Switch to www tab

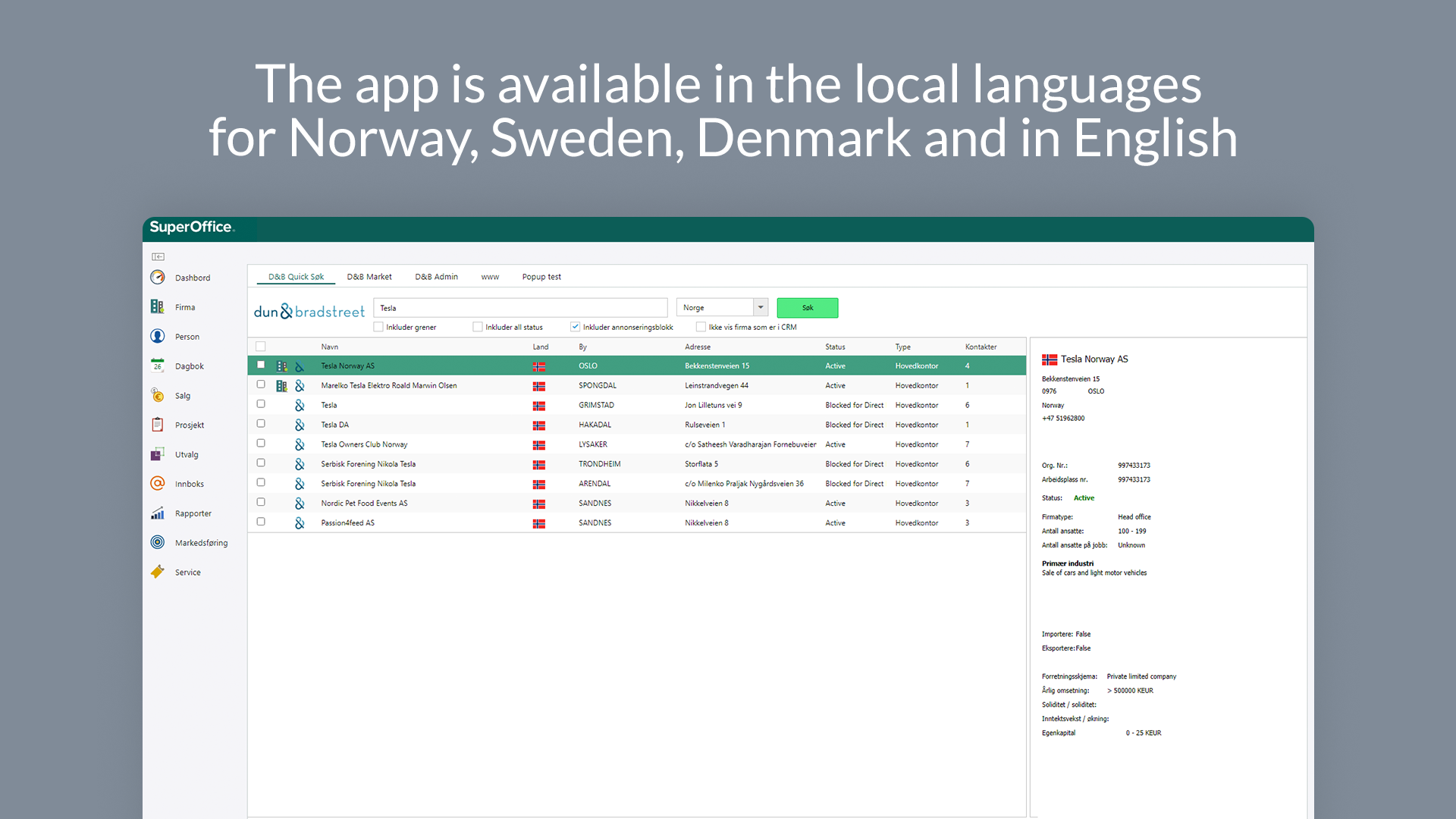pos(490,277)
